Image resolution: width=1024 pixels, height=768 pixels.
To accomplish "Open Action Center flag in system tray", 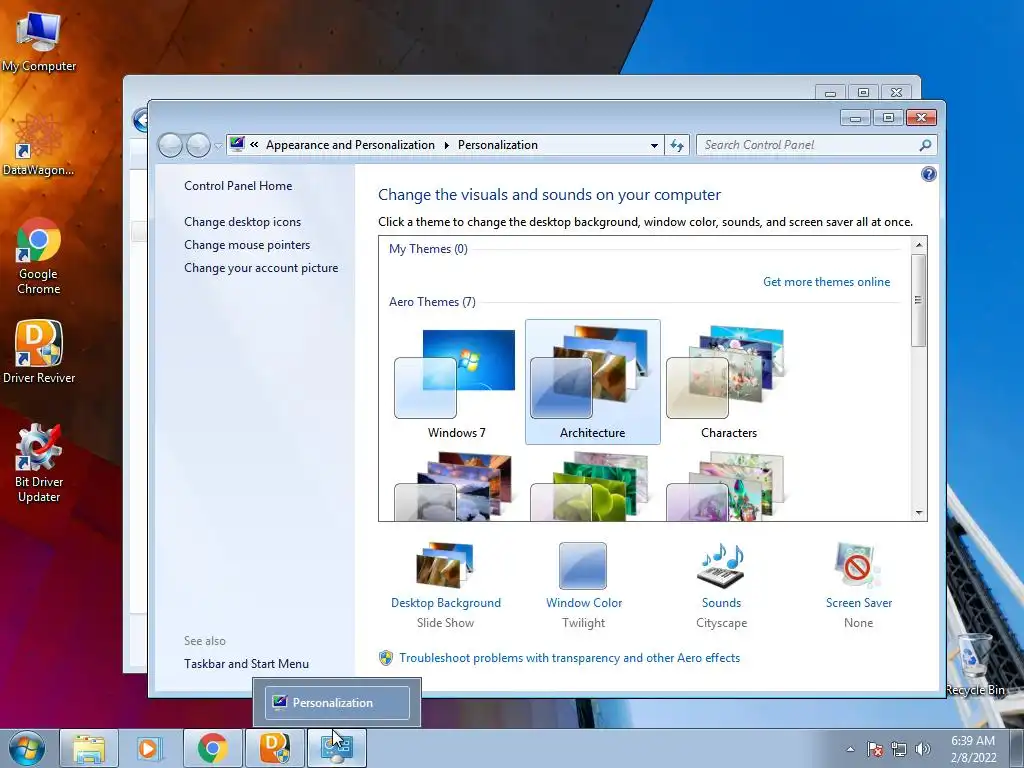I will [x=874, y=749].
